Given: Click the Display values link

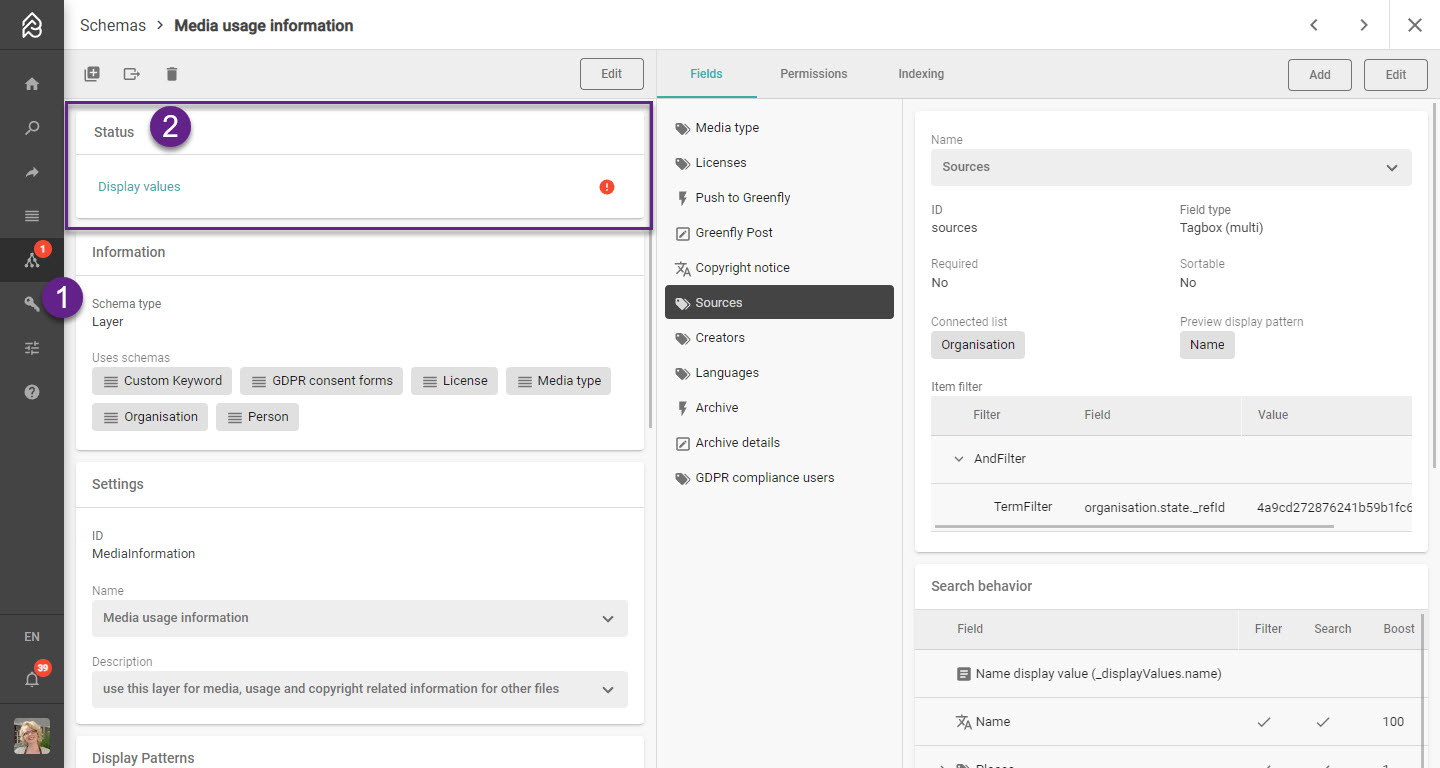Looking at the screenshot, I should 139,187.
